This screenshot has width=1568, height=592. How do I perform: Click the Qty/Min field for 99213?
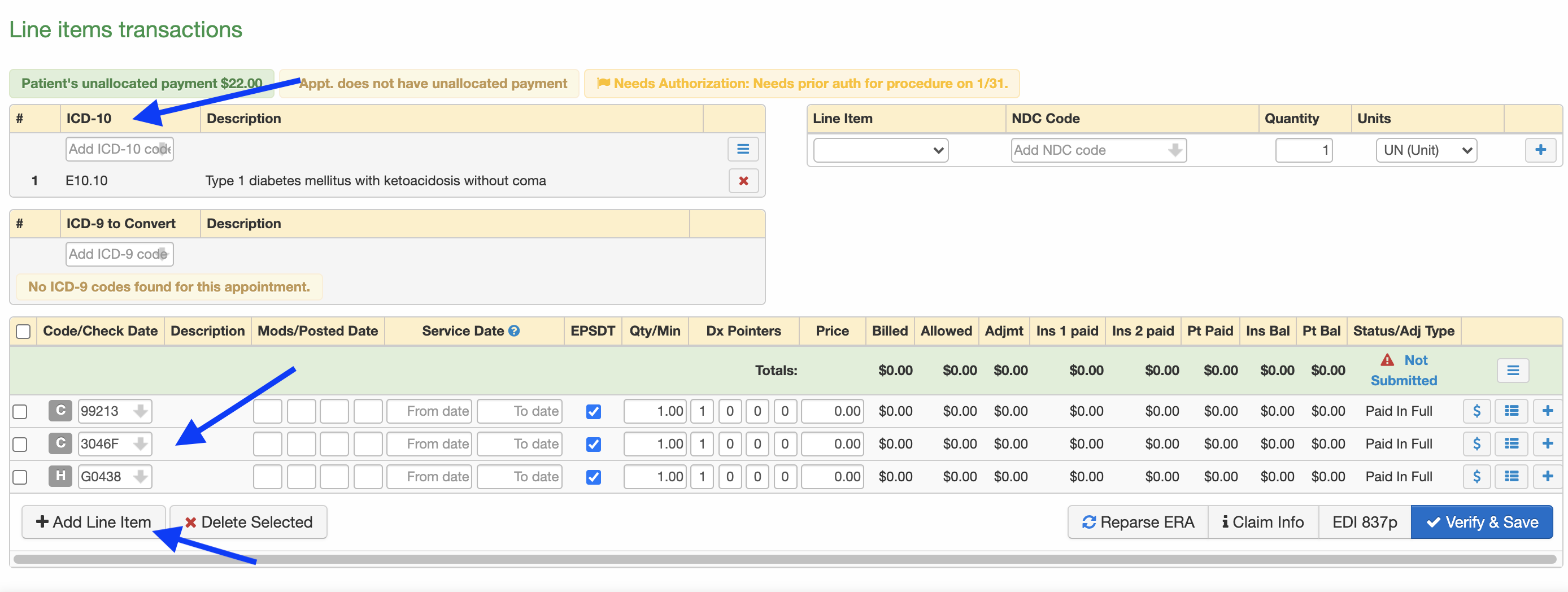(x=655, y=411)
